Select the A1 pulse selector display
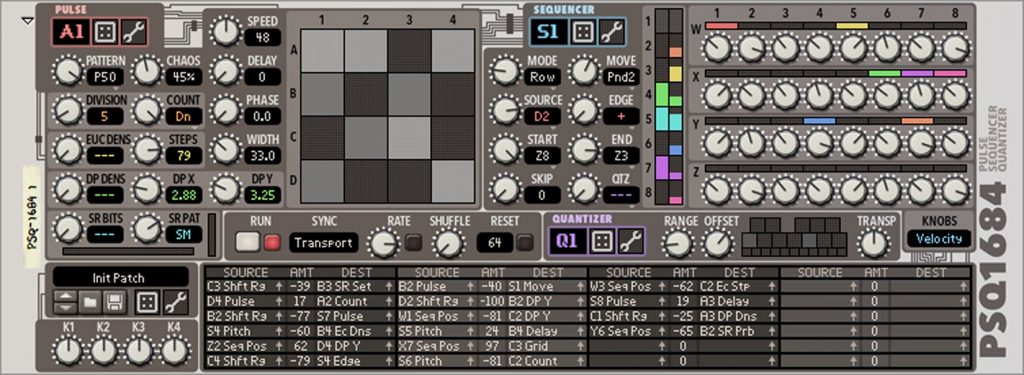 (71, 31)
